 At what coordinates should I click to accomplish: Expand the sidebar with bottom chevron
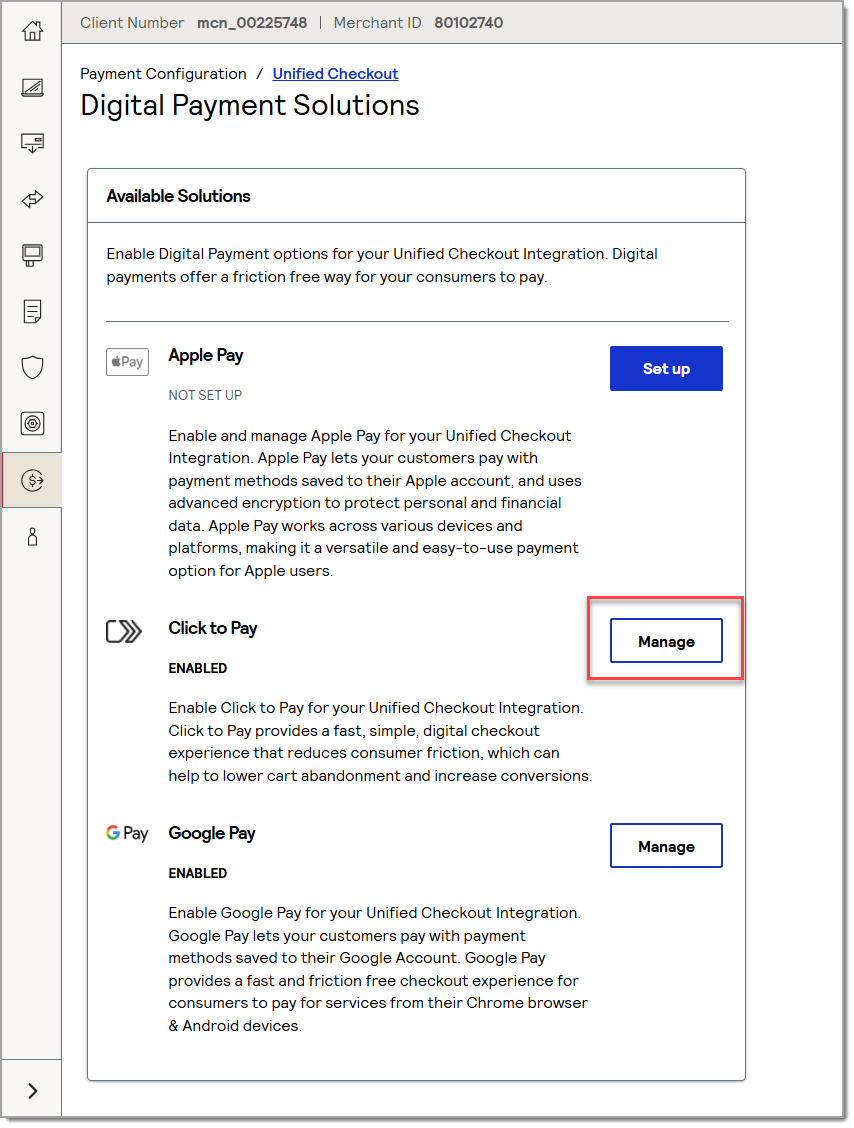click(32, 1090)
